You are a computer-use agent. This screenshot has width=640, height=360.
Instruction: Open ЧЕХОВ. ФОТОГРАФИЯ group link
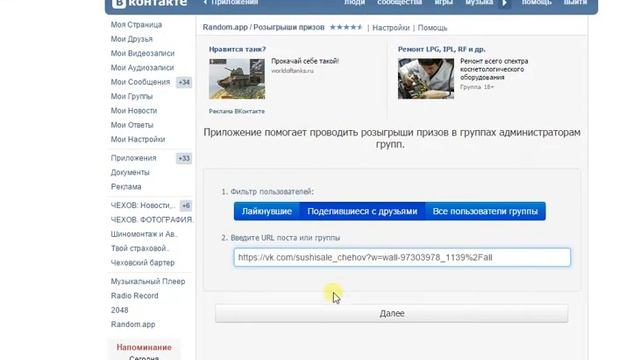[x=151, y=220]
